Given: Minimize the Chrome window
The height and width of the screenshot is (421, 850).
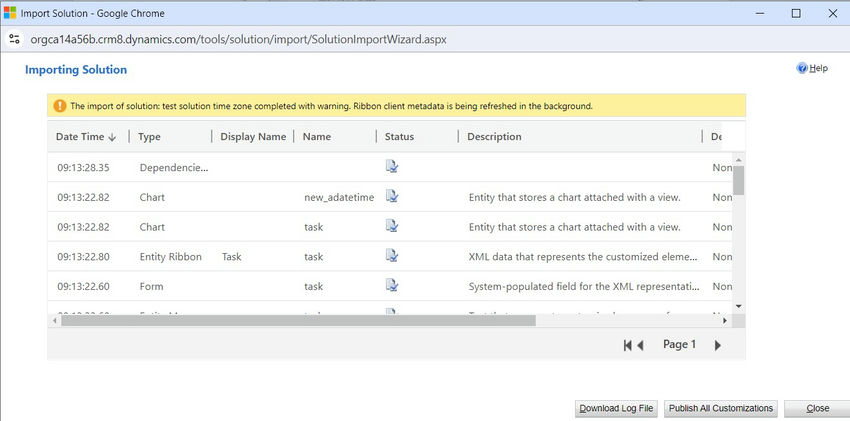Looking at the screenshot, I should (760, 13).
